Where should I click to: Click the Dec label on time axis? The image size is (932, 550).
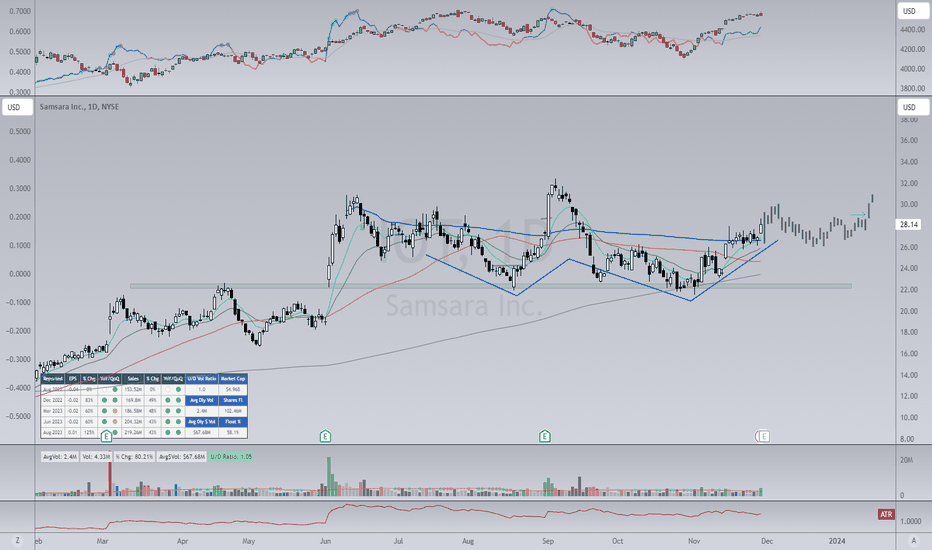[x=767, y=541]
